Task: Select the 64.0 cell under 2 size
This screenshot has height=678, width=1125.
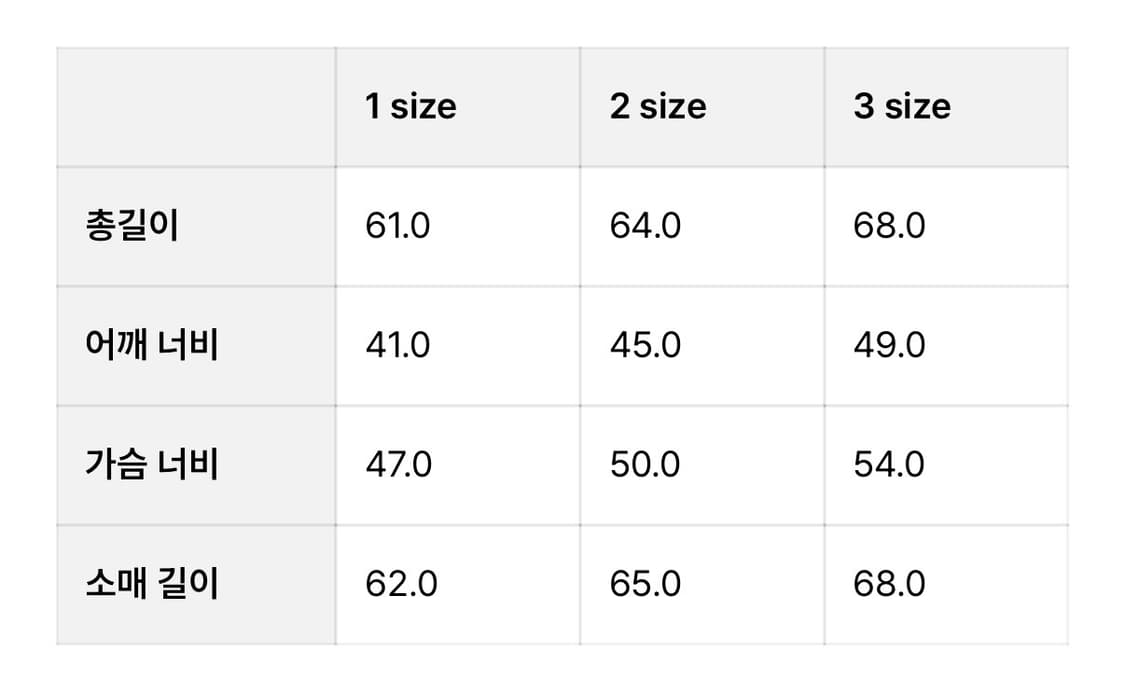Action: coord(645,226)
